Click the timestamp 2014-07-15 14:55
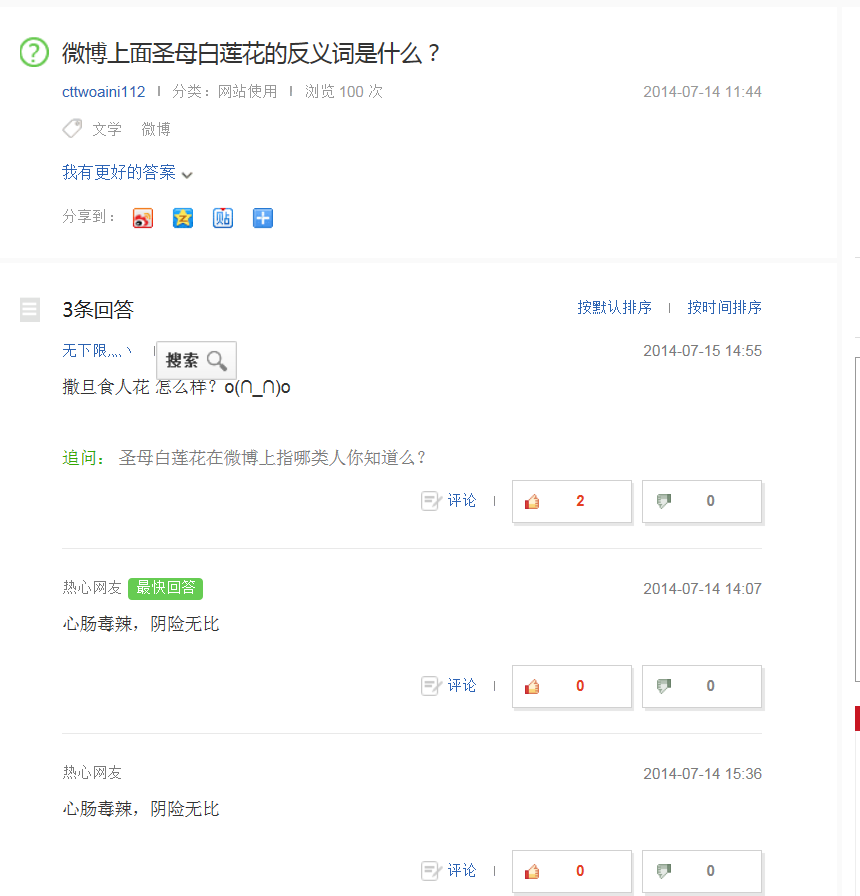The width and height of the screenshot is (860, 896). point(702,350)
